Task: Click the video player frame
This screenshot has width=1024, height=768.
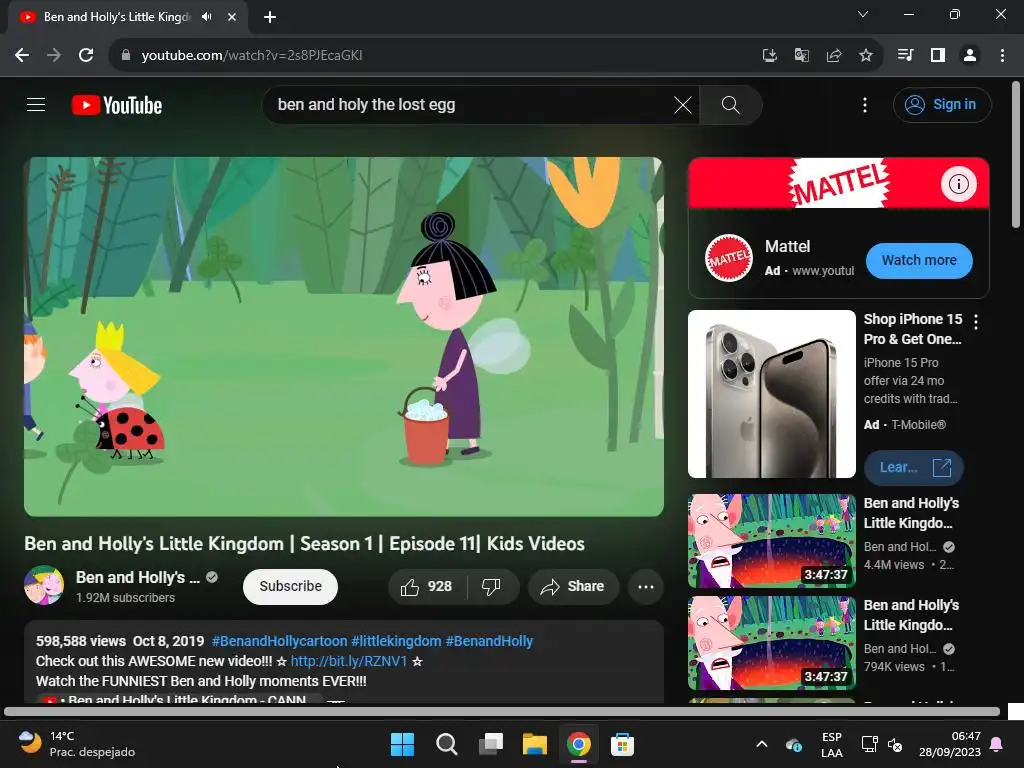Action: click(x=344, y=336)
